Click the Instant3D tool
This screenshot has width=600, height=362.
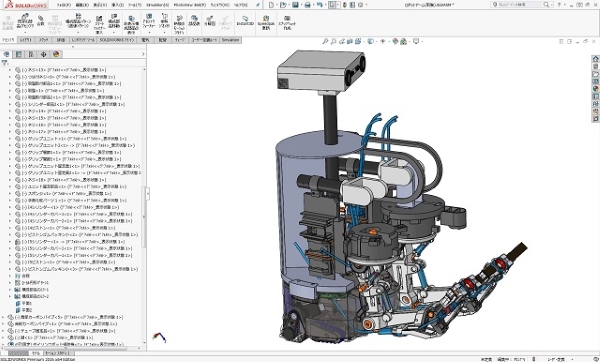pyautogui.click(x=245, y=21)
